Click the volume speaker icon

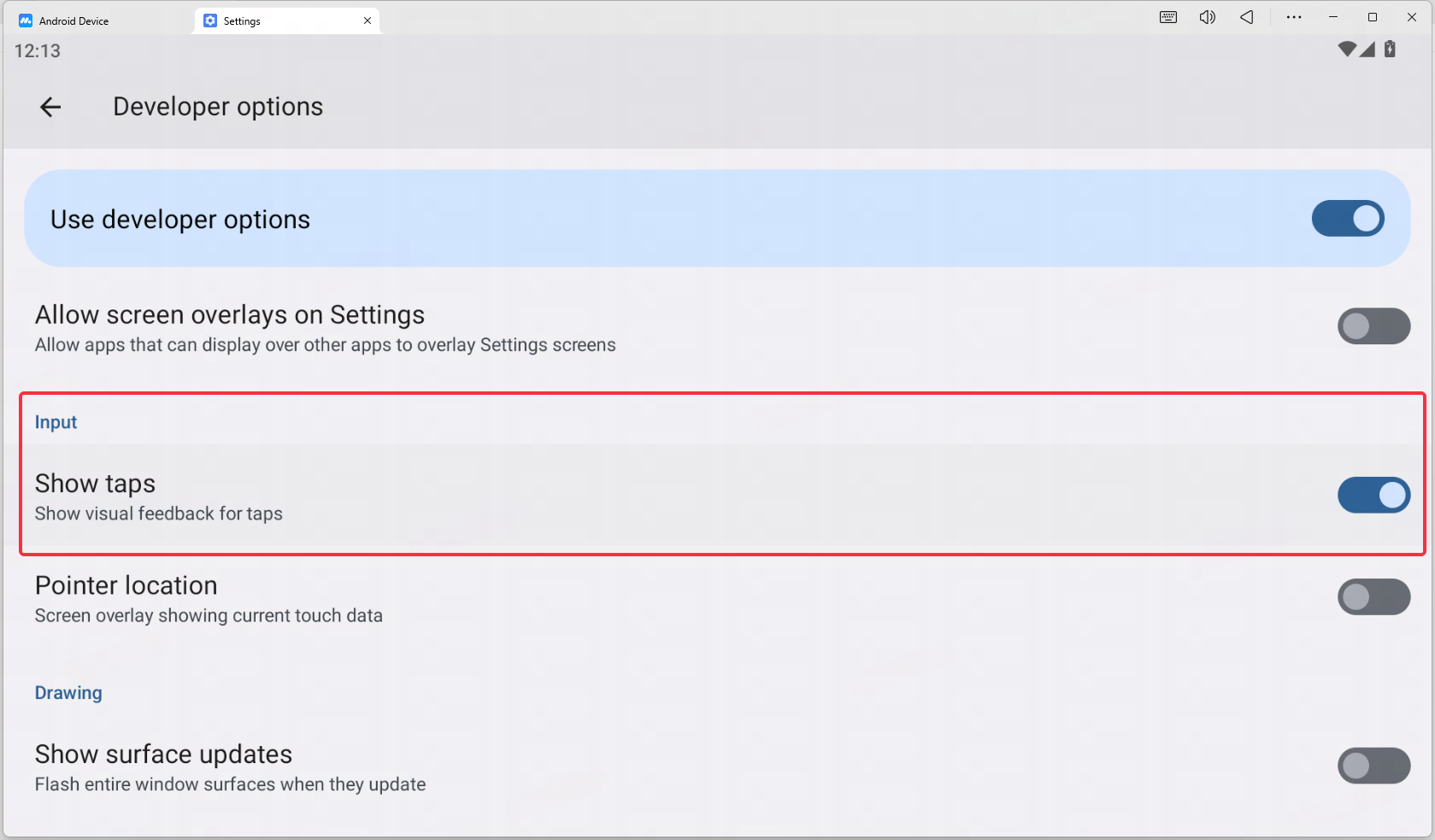point(1208,17)
